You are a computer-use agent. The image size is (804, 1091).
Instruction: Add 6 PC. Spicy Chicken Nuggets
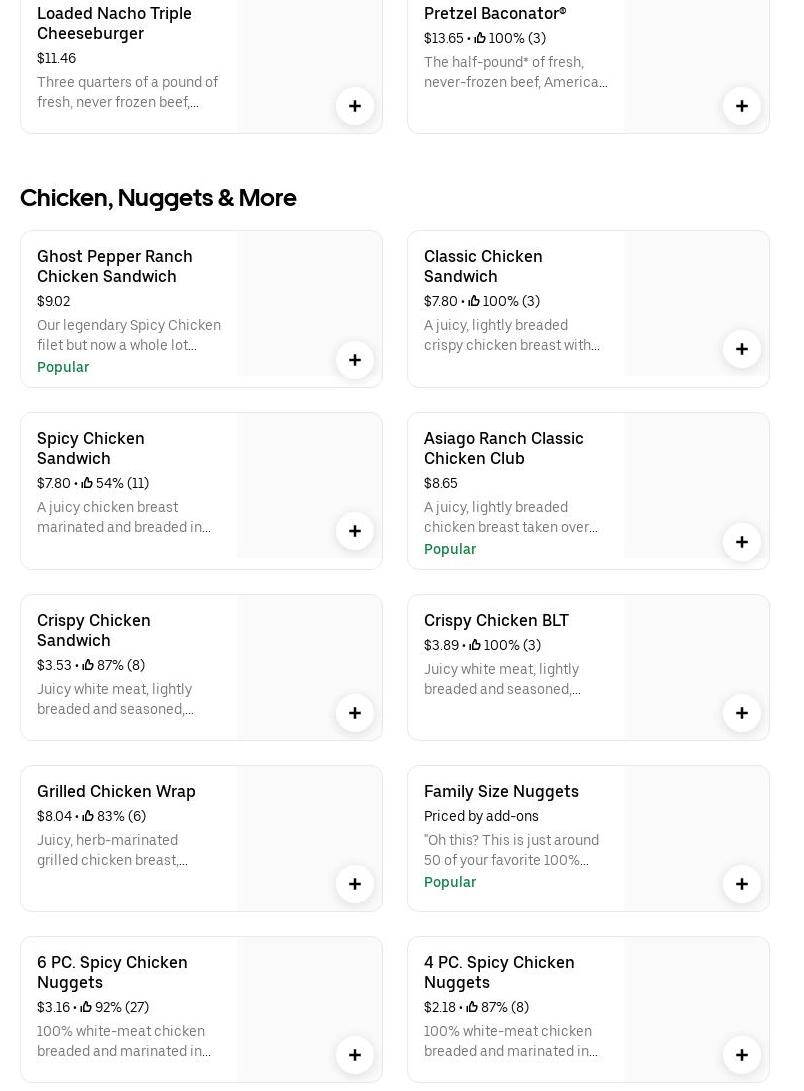tap(355, 1055)
